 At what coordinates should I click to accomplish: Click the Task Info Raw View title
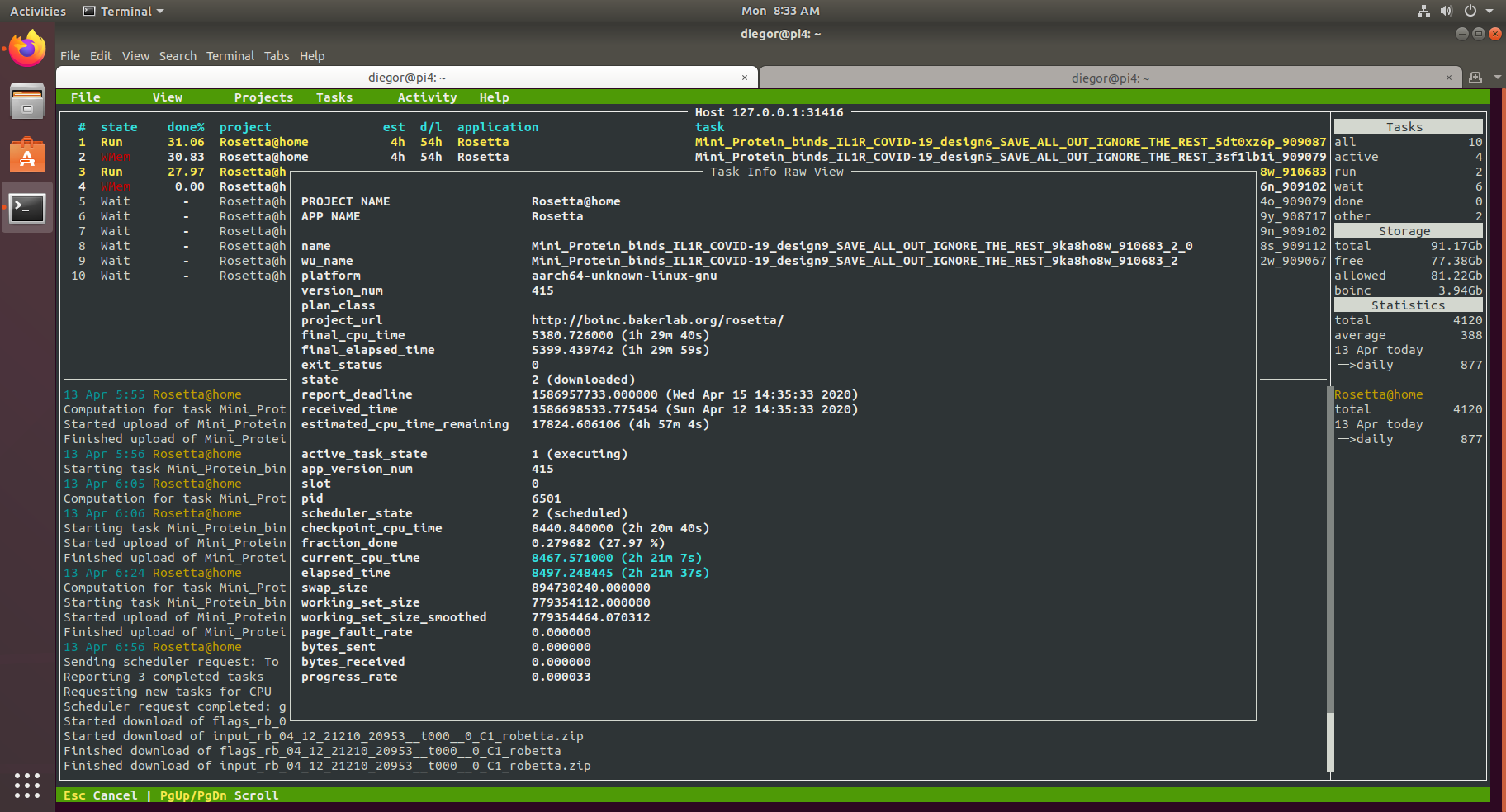pyautogui.click(x=776, y=172)
